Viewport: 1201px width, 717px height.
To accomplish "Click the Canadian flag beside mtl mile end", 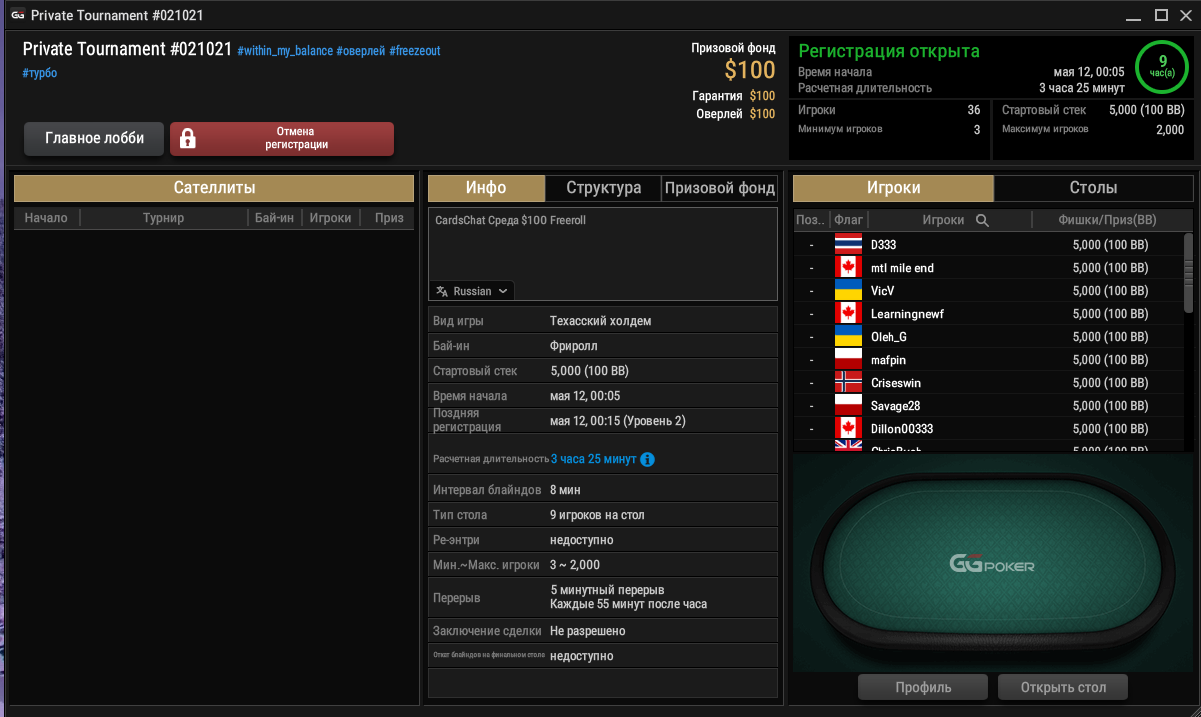I will tap(848, 267).
